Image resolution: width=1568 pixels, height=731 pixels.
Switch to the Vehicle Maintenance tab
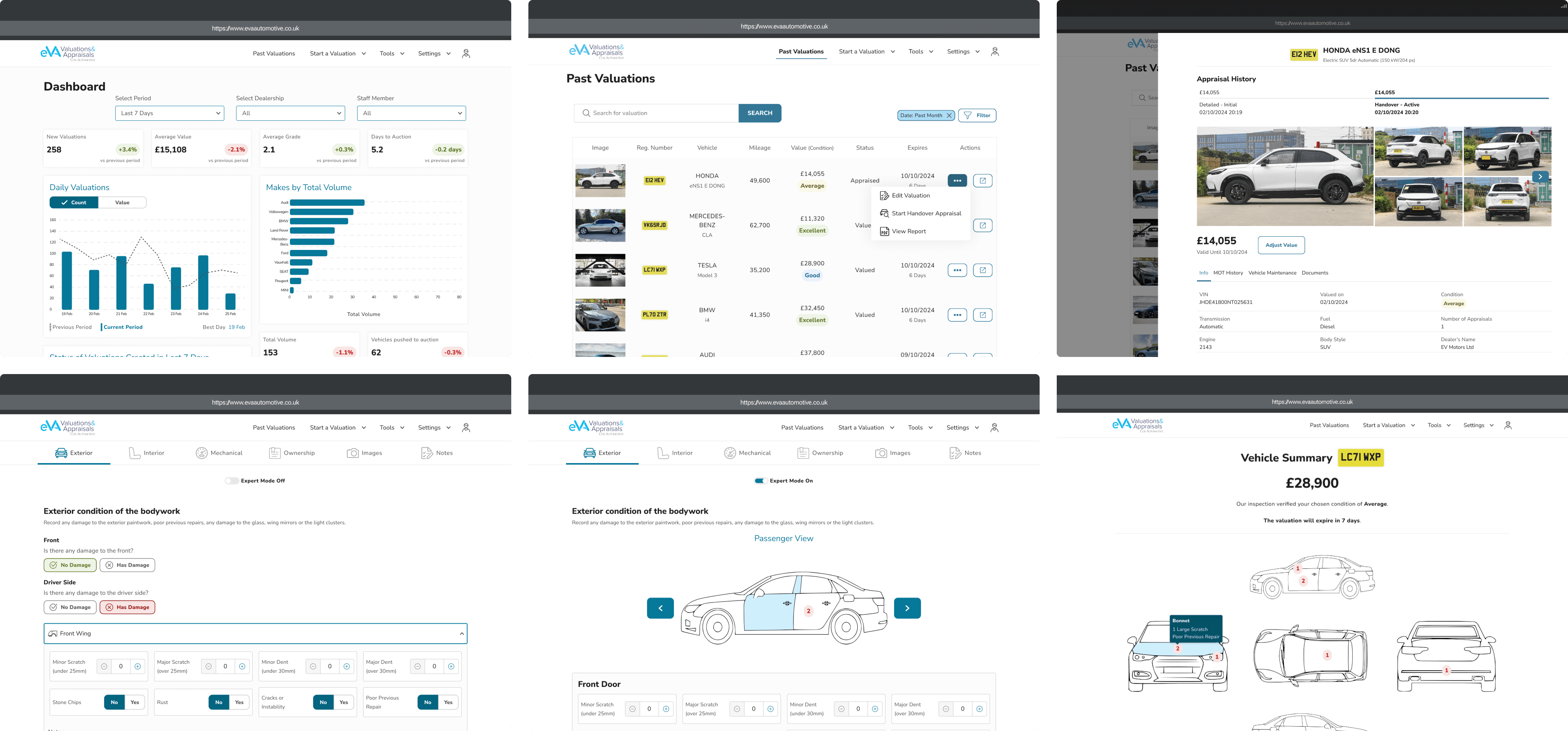coord(1272,273)
